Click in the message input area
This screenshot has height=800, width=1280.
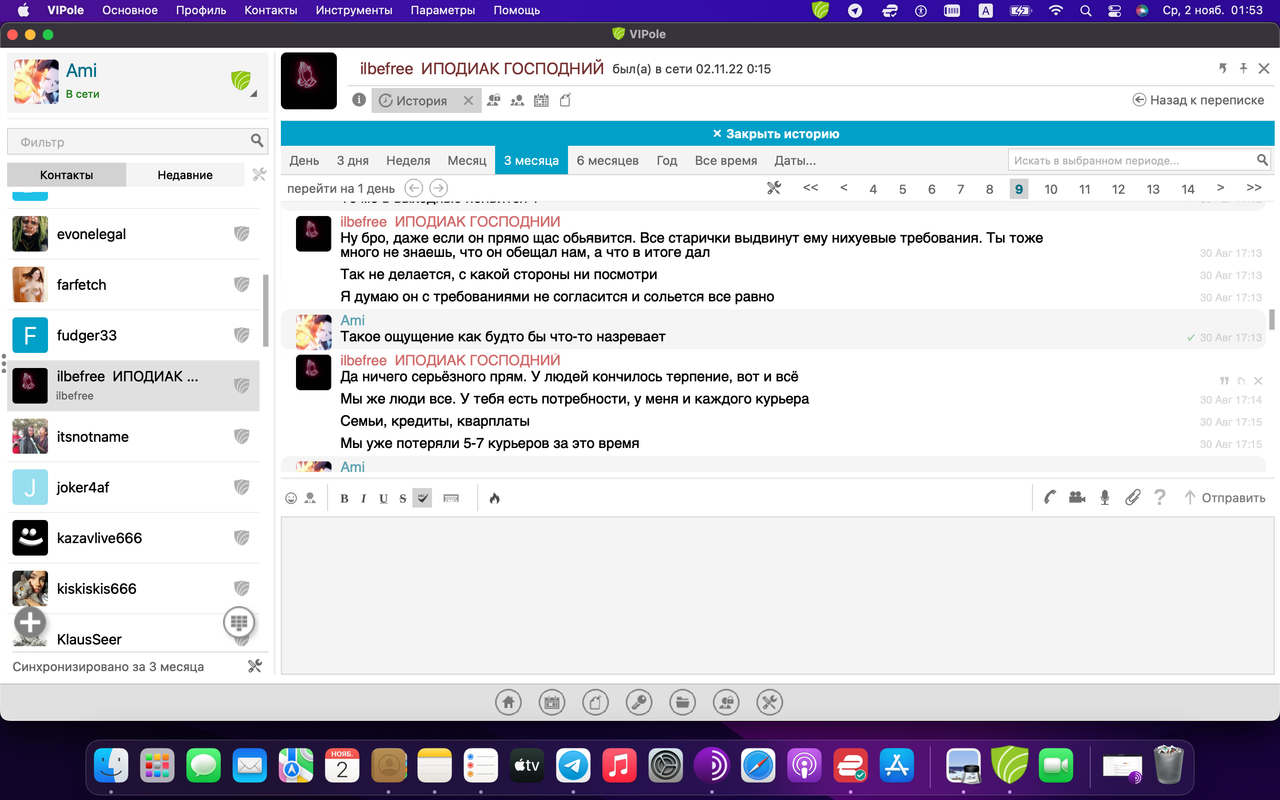(x=777, y=595)
